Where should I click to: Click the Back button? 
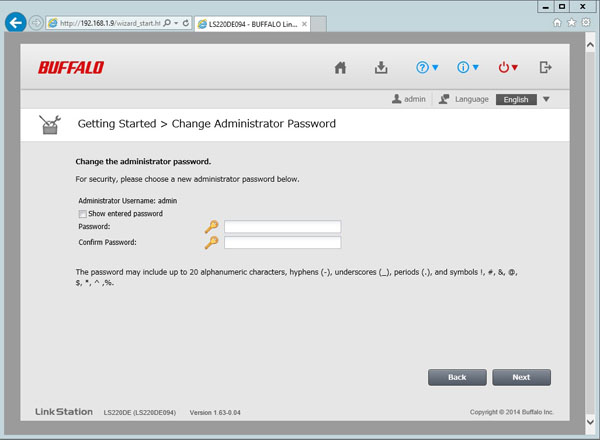click(x=457, y=377)
